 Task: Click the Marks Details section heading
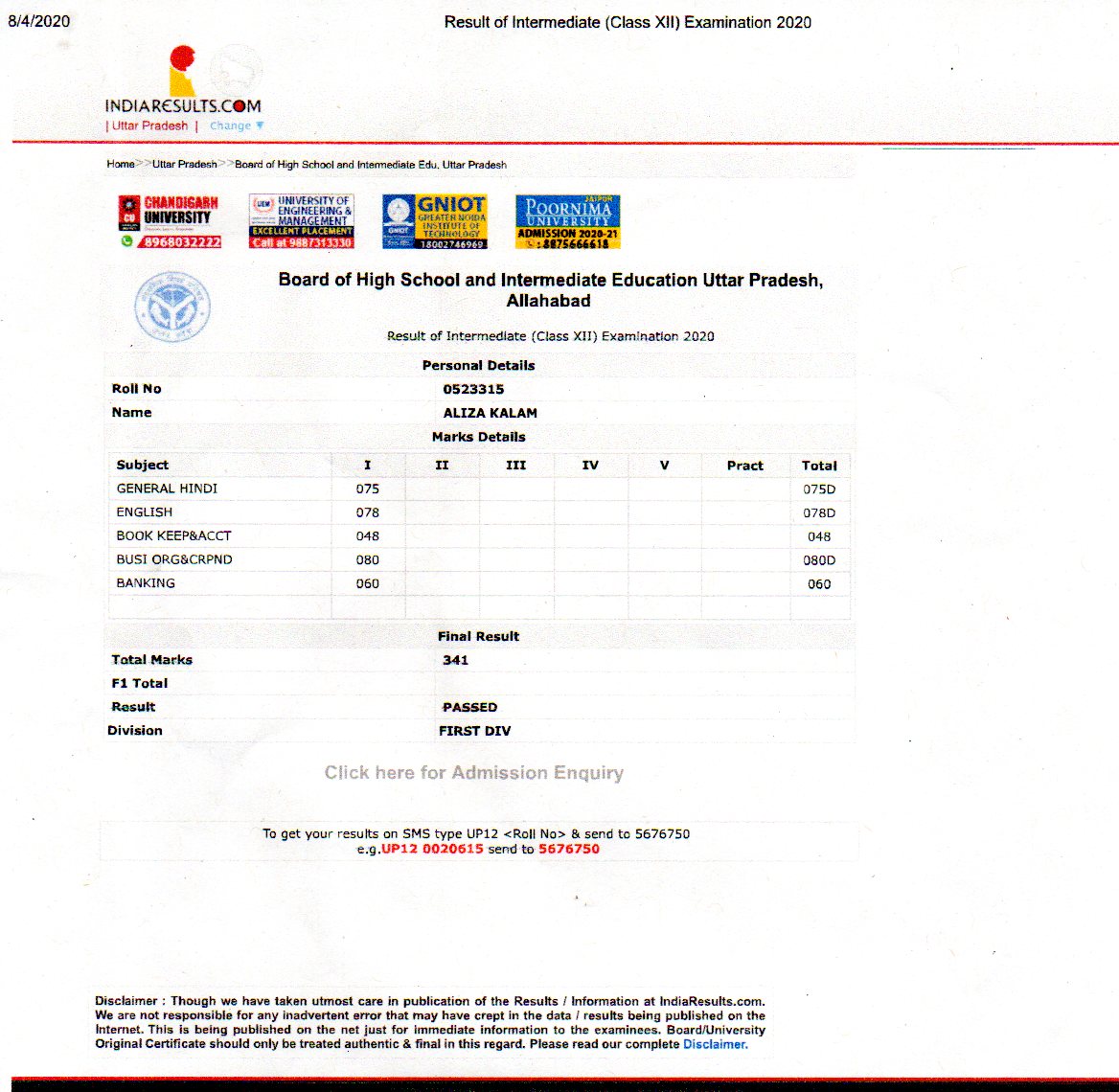pos(479,437)
